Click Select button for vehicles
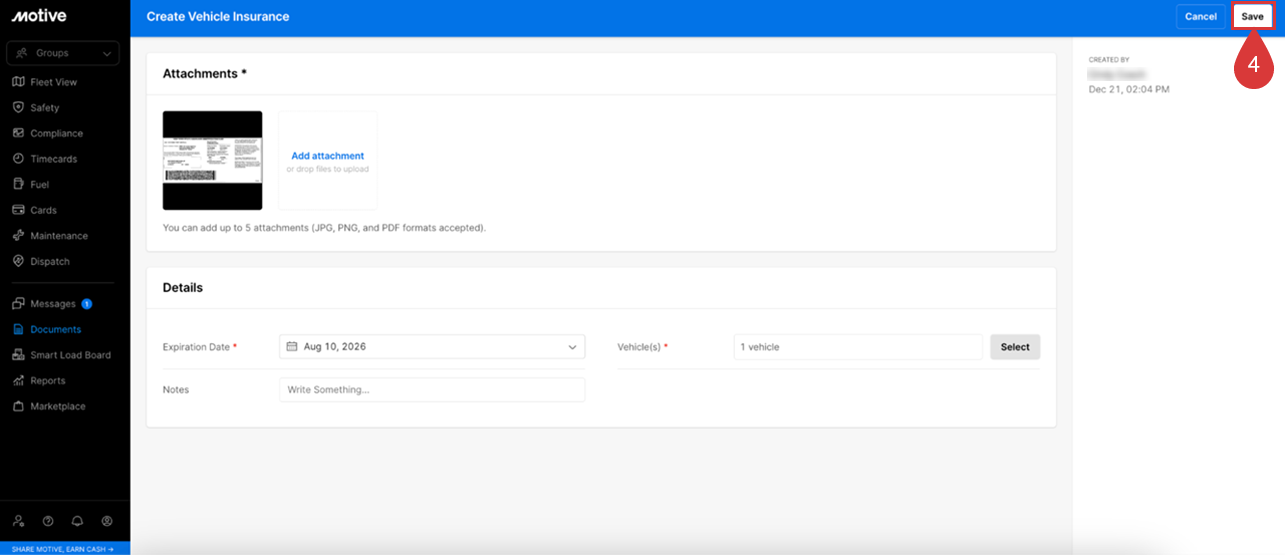Screen dimensions: 1285x555 click(1015, 347)
